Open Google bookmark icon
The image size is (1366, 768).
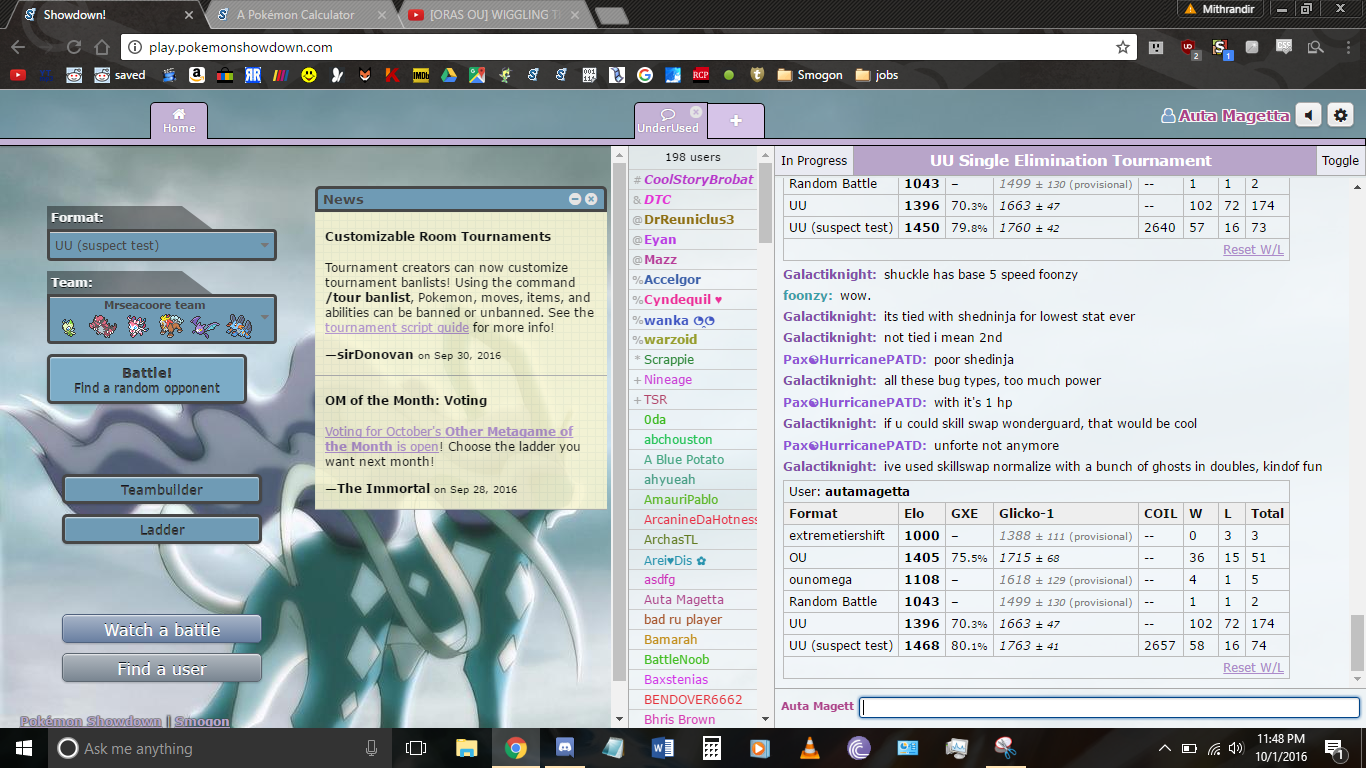click(644, 75)
